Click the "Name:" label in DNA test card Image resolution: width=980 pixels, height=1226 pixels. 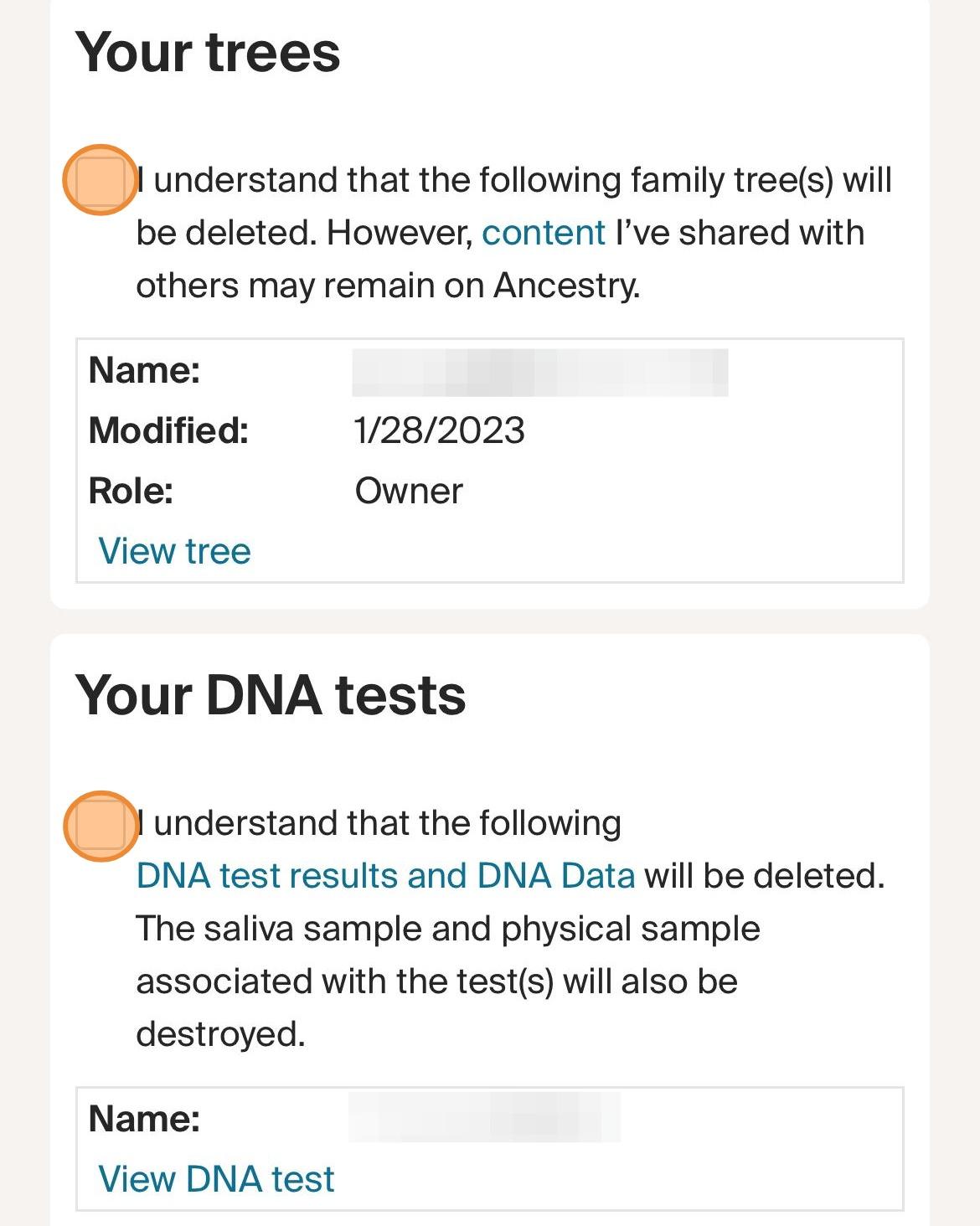click(144, 1119)
